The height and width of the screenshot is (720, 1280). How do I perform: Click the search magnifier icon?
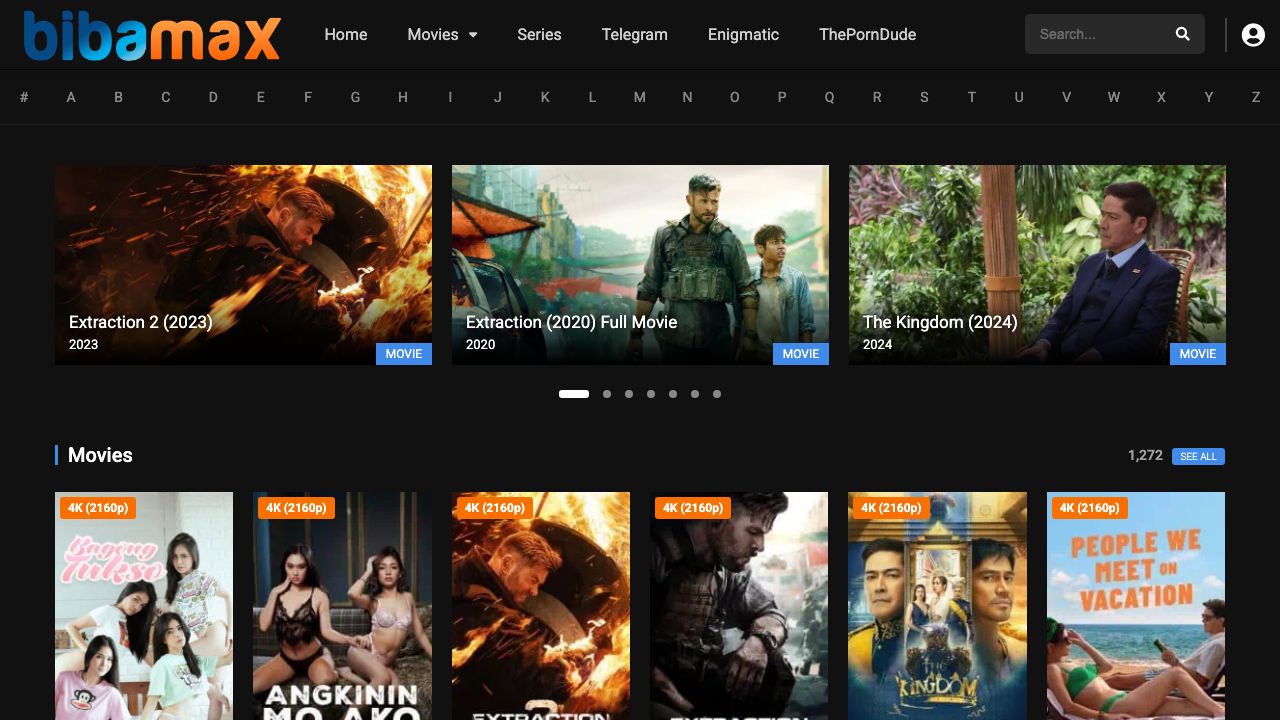tap(1182, 34)
